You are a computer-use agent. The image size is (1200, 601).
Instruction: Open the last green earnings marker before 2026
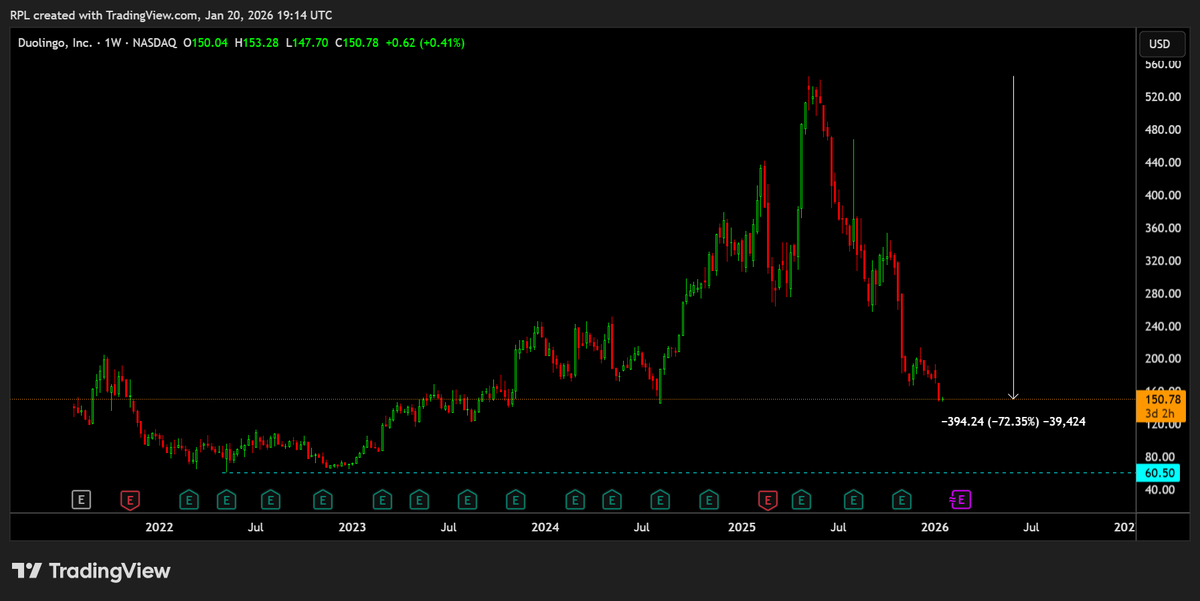pyautogui.click(x=901, y=498)
